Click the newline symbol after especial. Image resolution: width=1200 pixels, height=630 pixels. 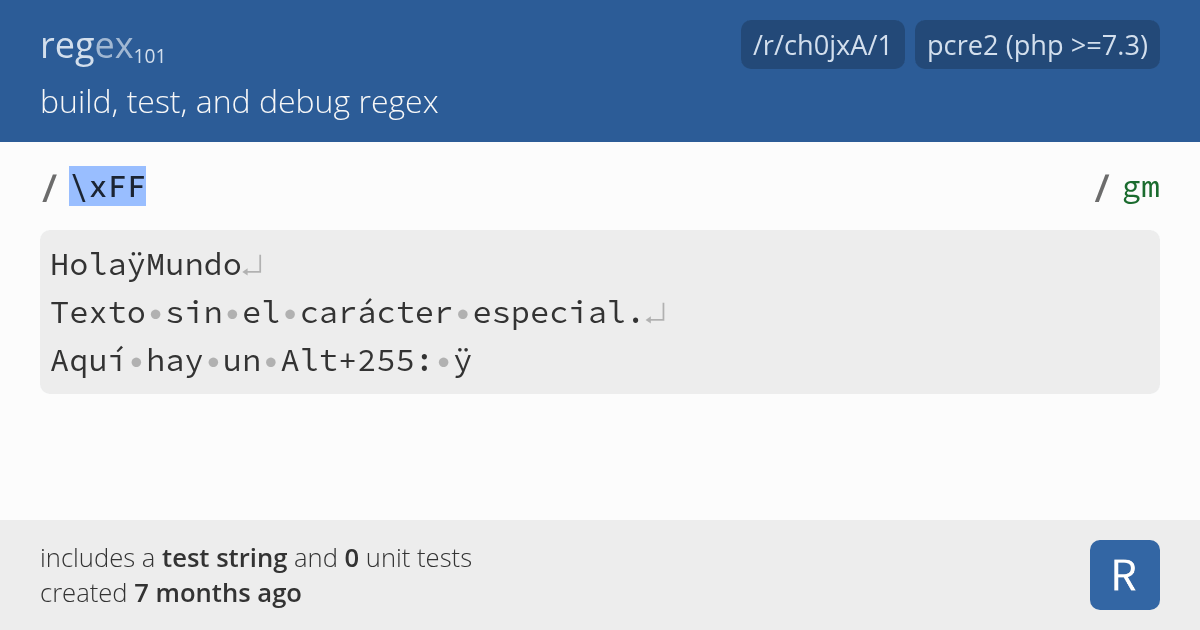coord(655,311)
